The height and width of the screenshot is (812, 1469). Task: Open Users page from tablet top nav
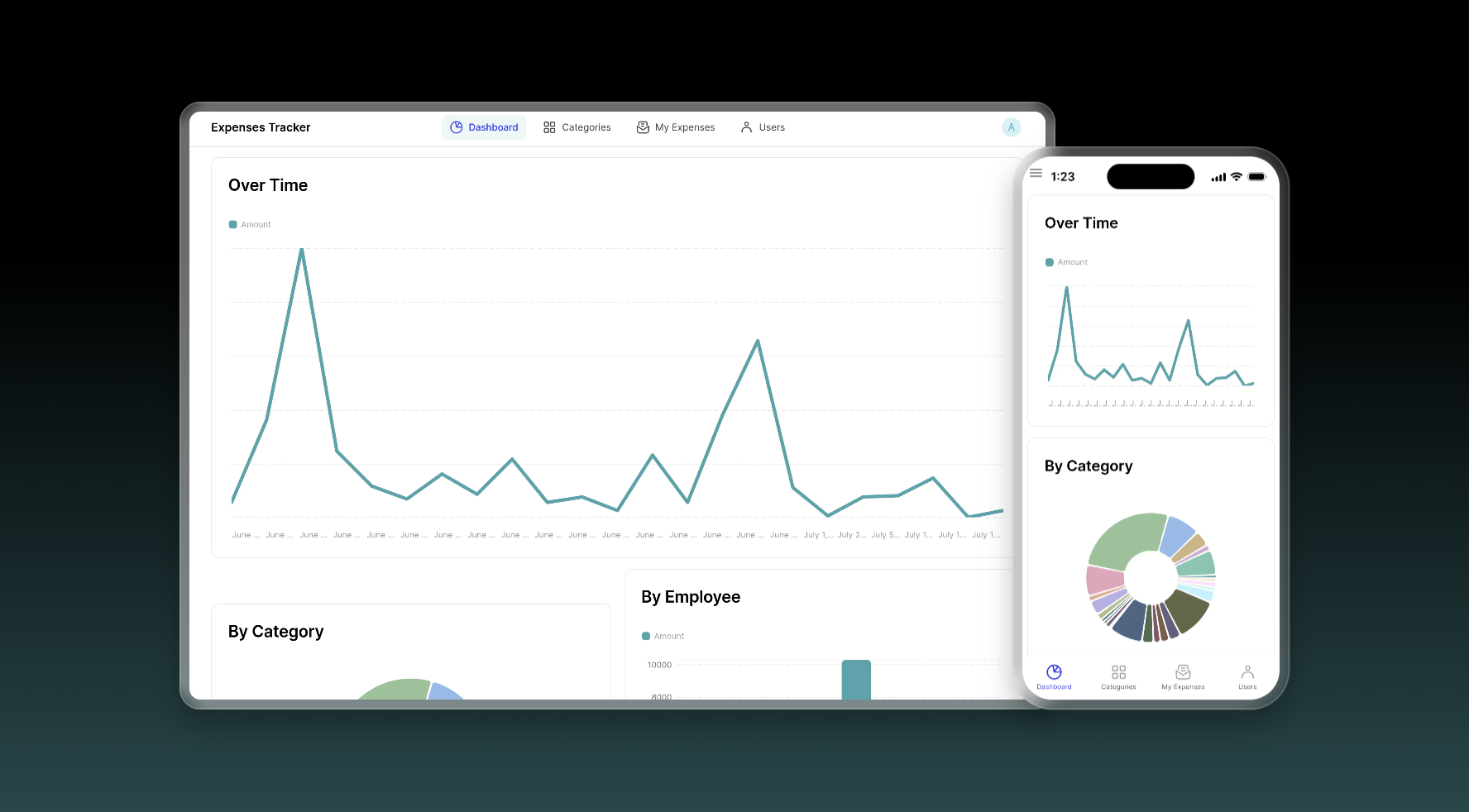coord(763,127)
